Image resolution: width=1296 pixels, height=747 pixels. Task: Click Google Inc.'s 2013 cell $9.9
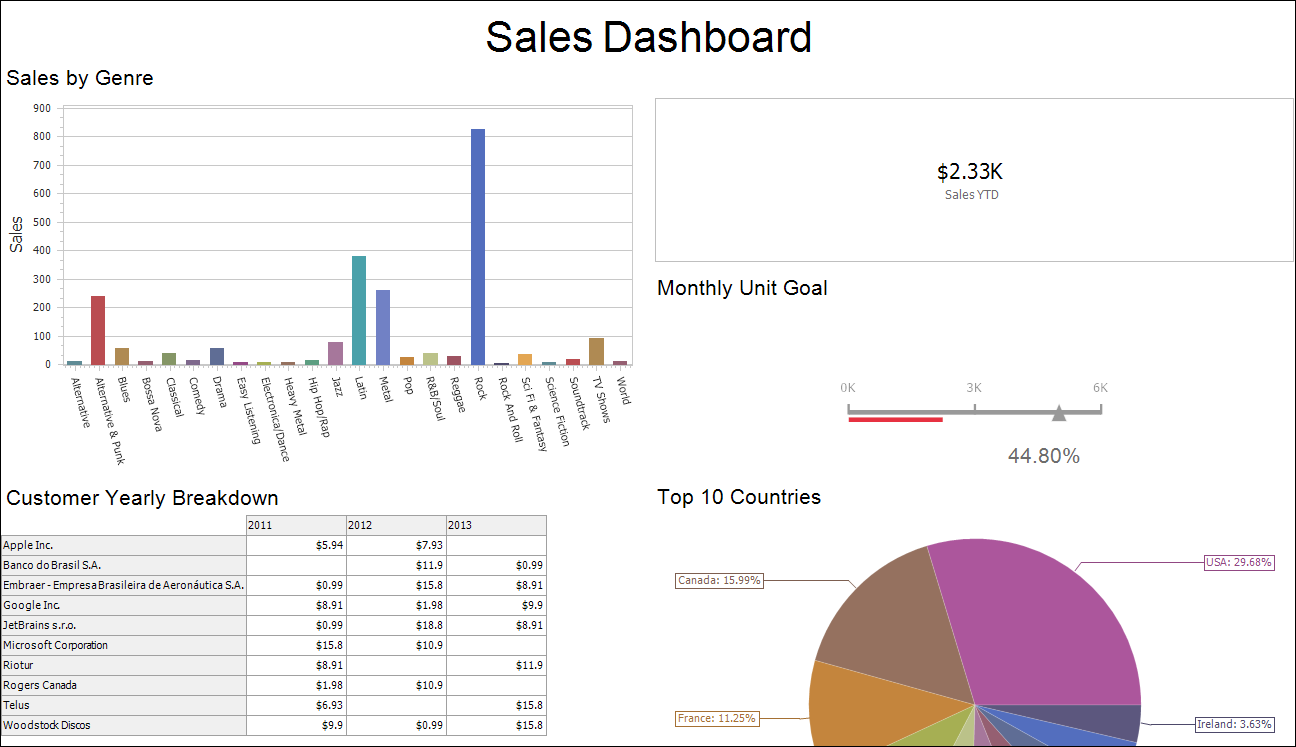(x=496, y=605)
